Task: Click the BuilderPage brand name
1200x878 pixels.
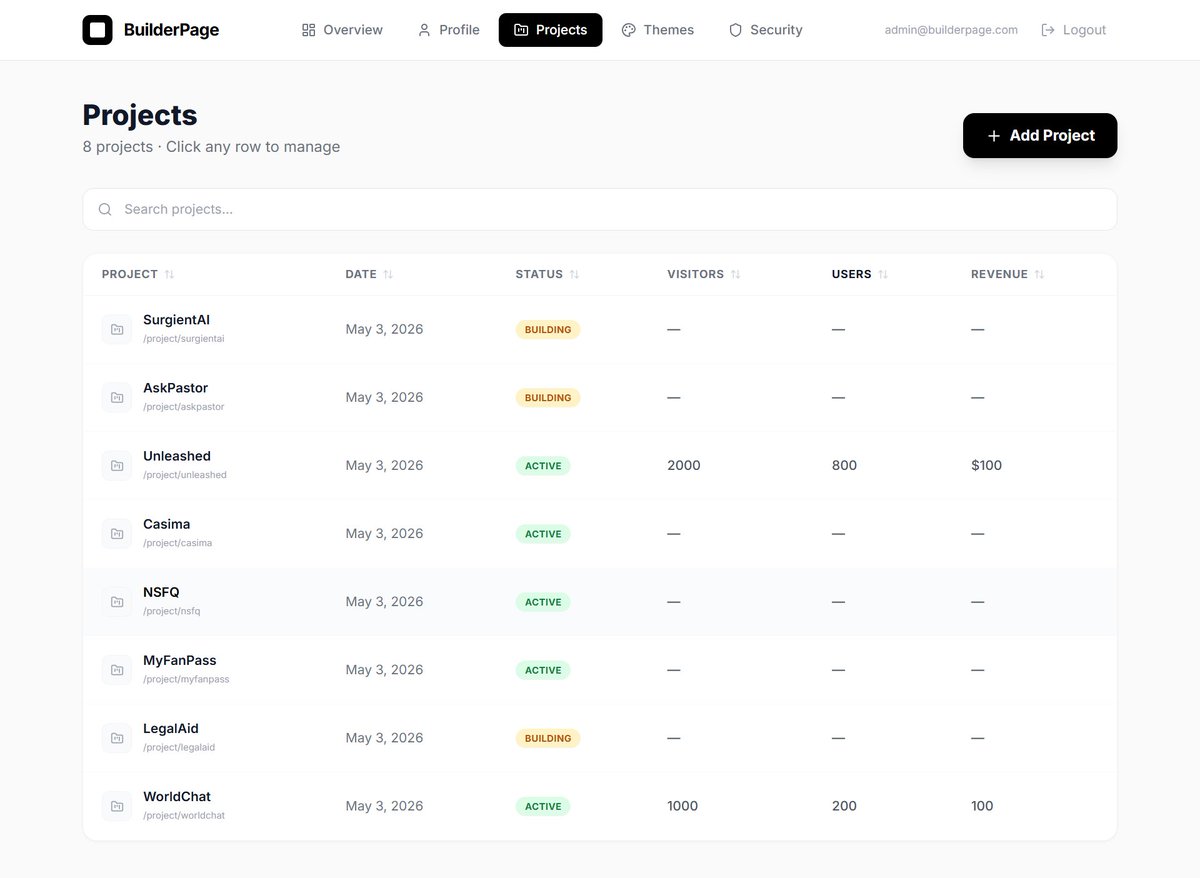Action: coord(171,30)
